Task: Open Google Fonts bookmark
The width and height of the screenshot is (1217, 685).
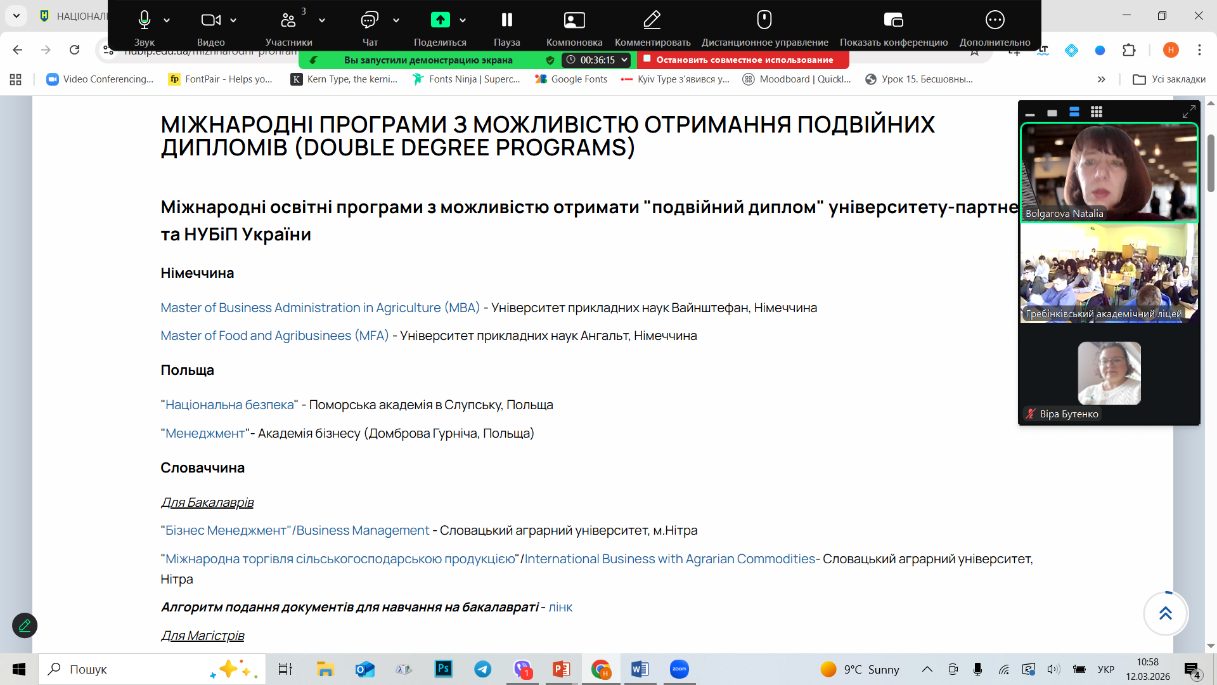Action: 572,79
